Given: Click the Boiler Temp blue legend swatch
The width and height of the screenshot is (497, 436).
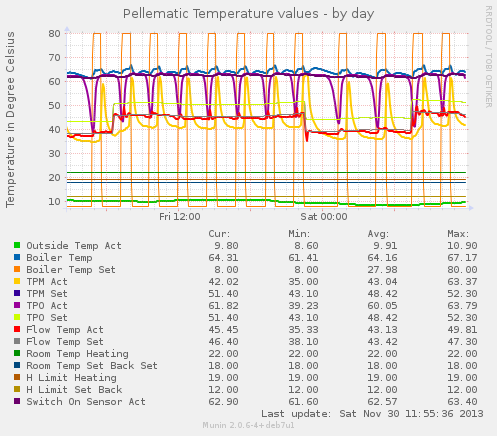Looking at the screenshot, I should pyautogui.click(x=17, y=257).
